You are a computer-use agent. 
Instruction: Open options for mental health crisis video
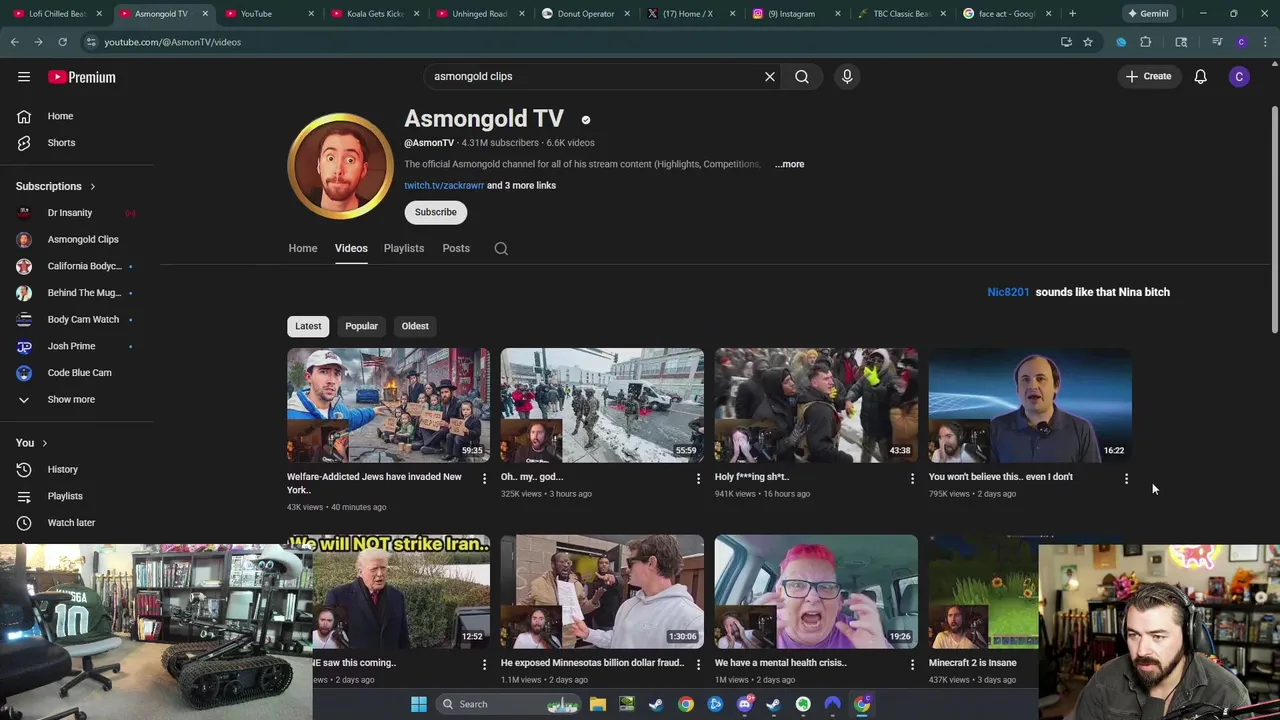pyautogui.click(x=912, y=665)
